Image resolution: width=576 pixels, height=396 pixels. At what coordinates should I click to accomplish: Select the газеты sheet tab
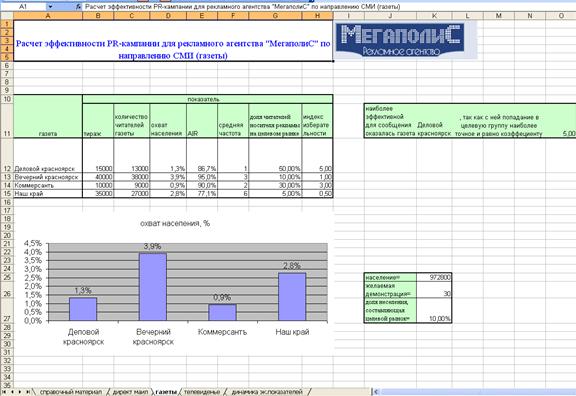[x=166, y=392]
